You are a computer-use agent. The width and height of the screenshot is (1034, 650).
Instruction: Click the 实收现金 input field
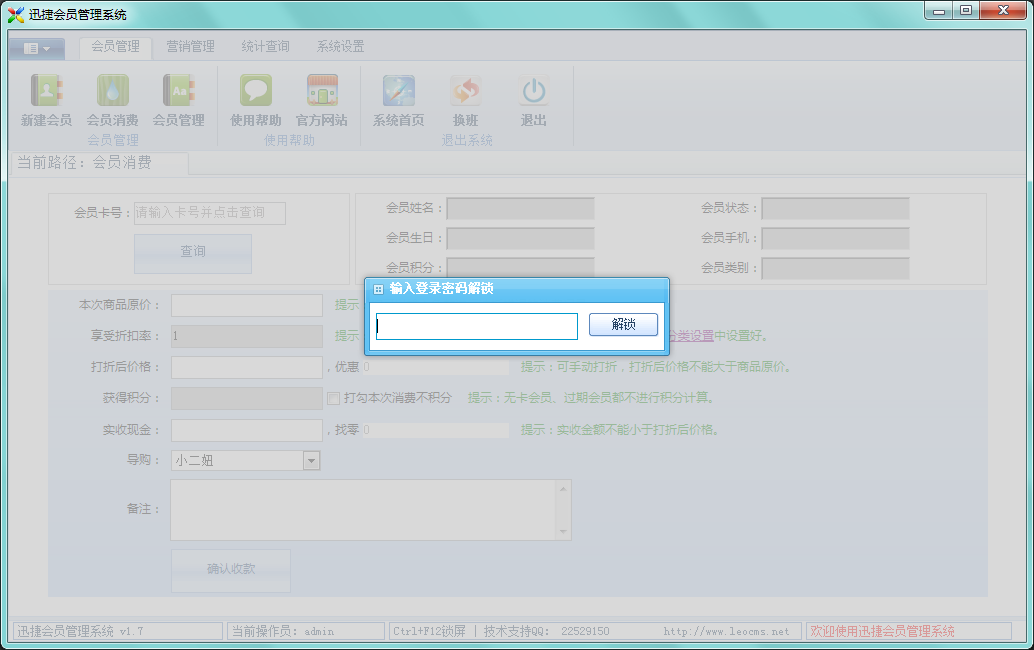pyautogui.click(x=247, y=430)
